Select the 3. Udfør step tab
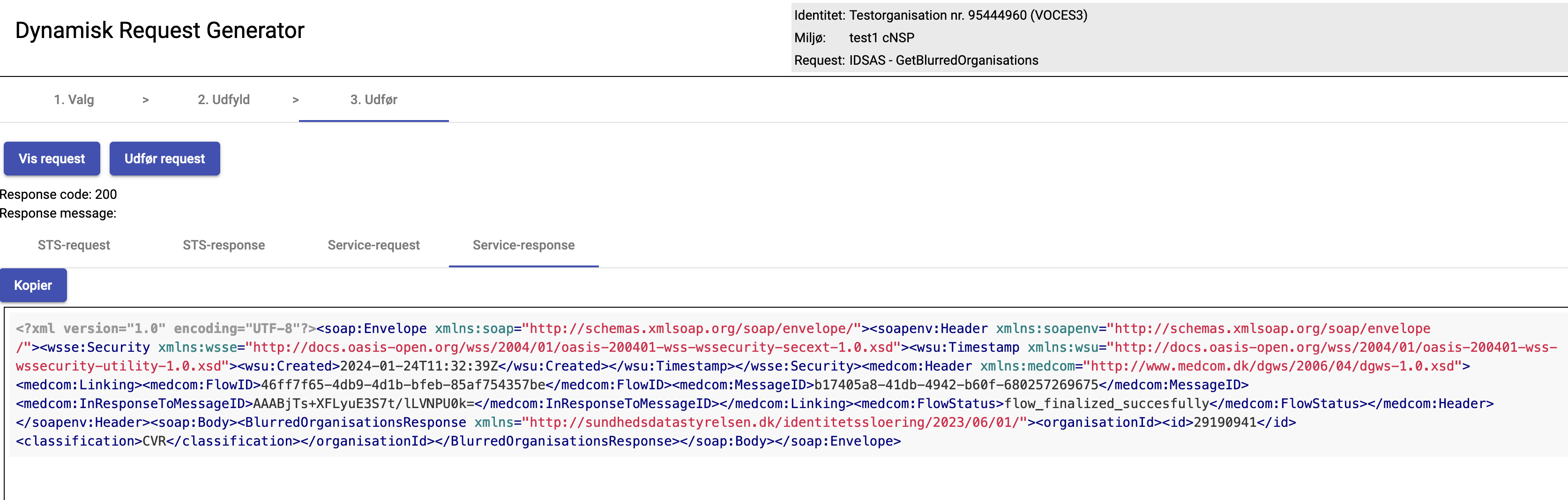The width and height of the screenshot is (1568, 500). [x=373, y=100]
